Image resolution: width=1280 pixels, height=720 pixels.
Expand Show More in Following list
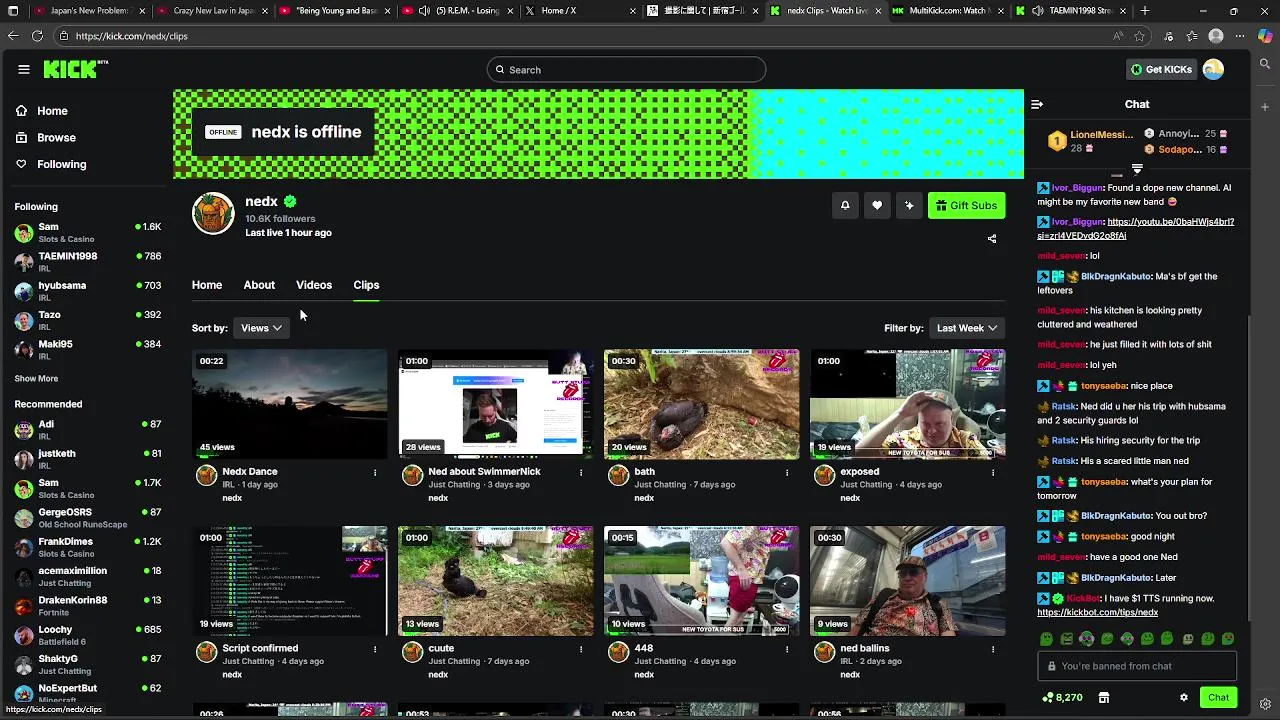click(x=36, y=379)
